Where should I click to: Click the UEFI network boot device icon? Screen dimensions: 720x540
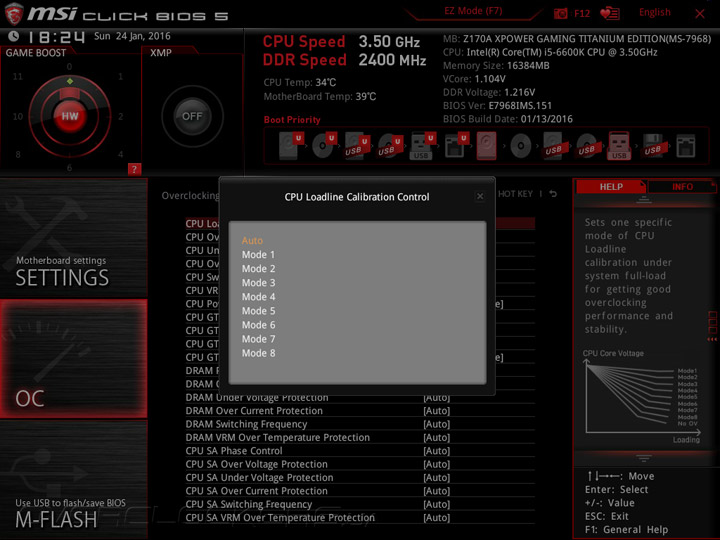[456, 146]
